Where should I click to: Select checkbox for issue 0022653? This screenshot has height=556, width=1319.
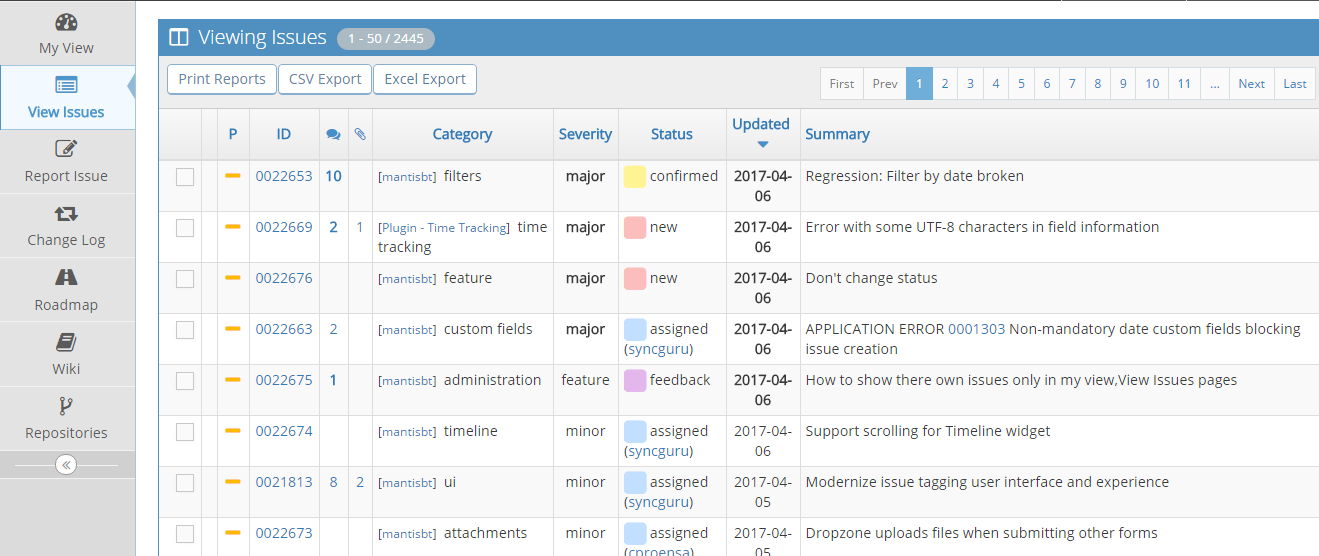click(185, 177)
